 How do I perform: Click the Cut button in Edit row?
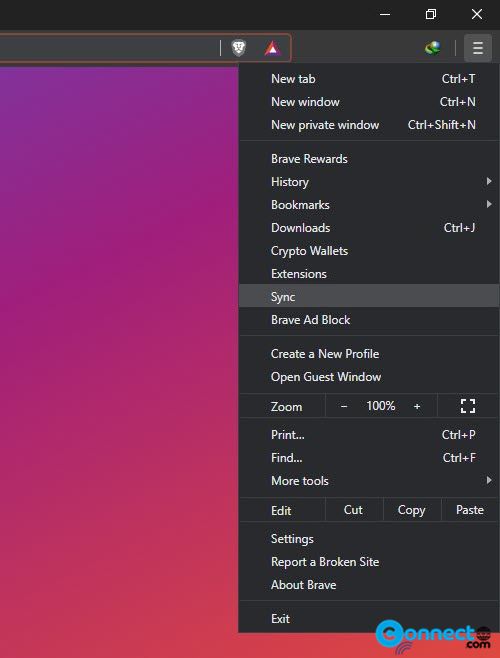point(353,510)
